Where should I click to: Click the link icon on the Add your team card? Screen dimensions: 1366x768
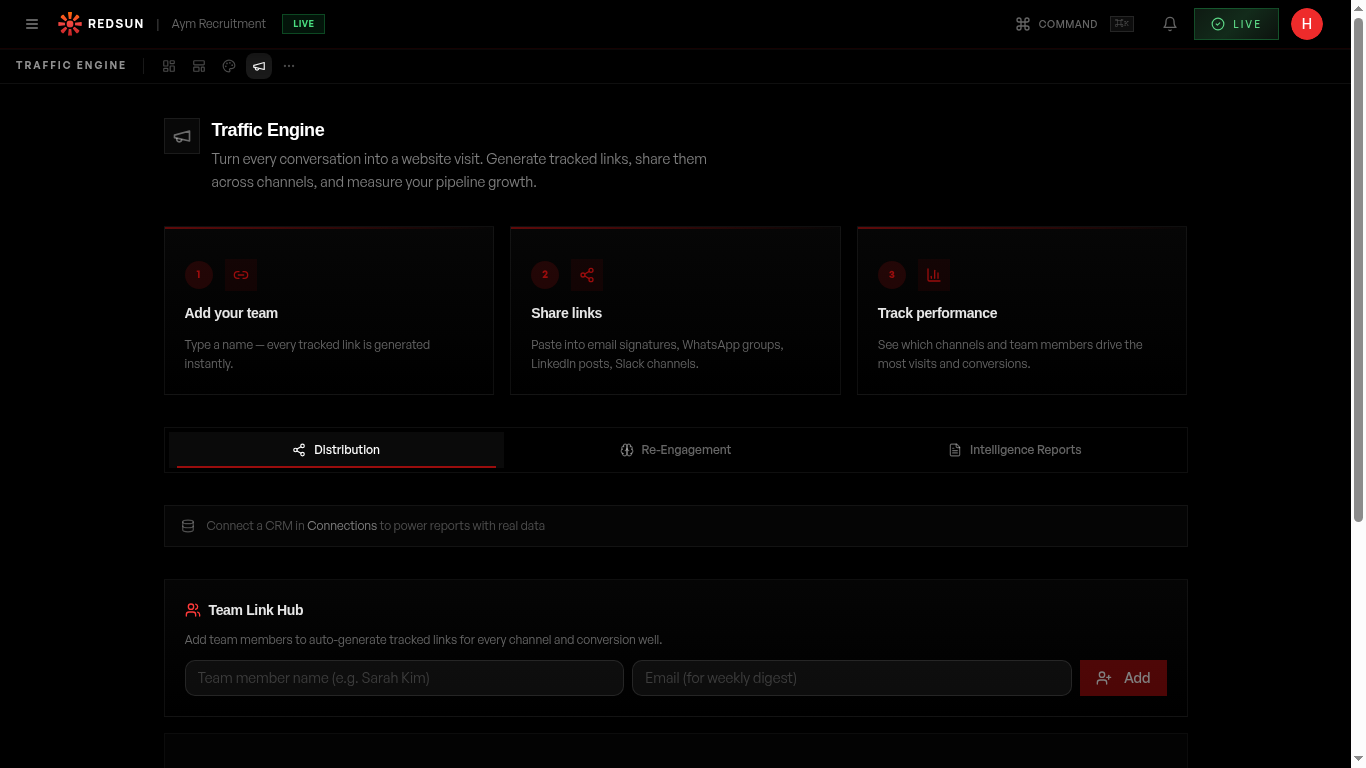tap(240, 275)
